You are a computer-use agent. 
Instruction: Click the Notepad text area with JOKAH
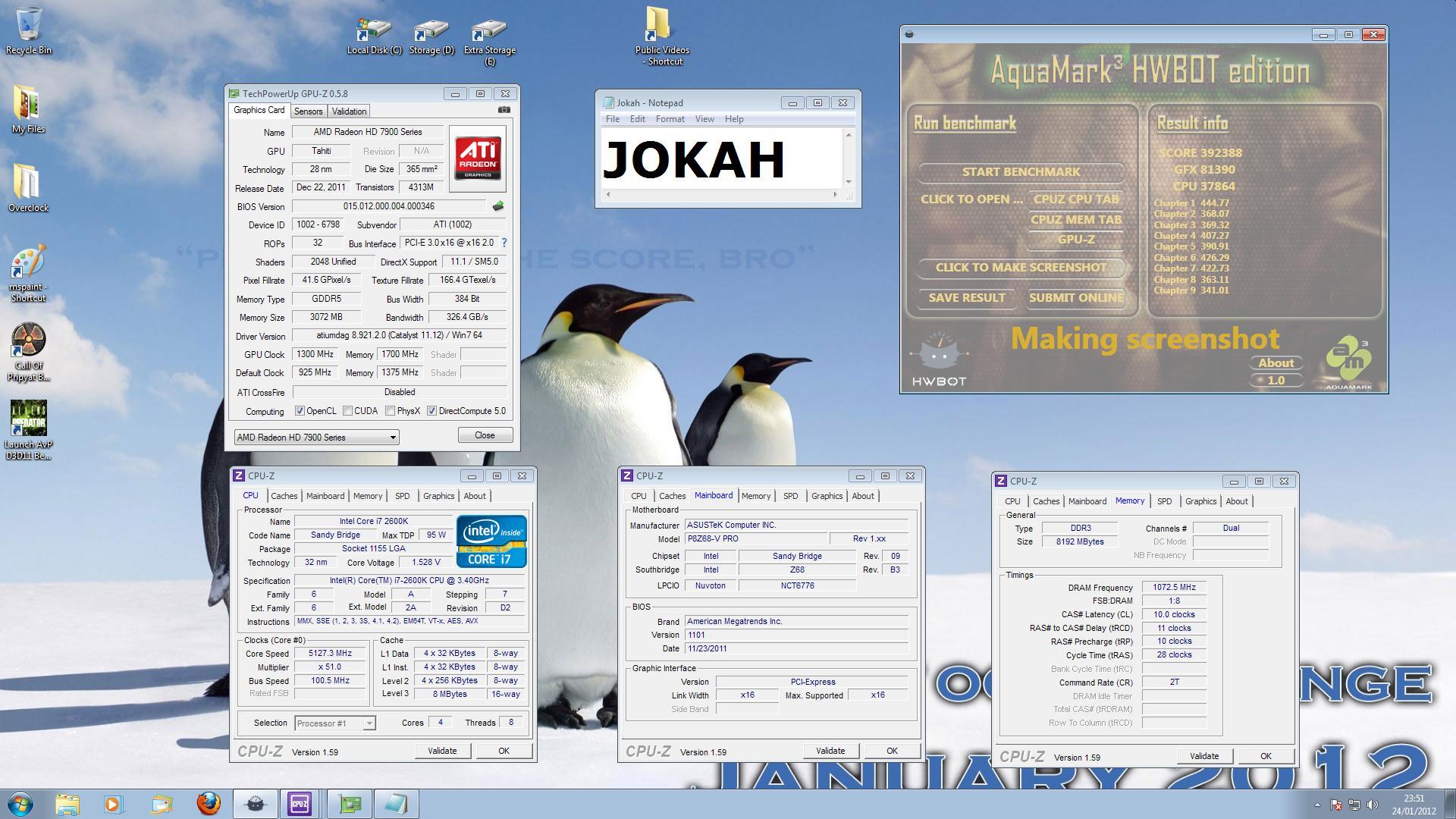(722, 158)
